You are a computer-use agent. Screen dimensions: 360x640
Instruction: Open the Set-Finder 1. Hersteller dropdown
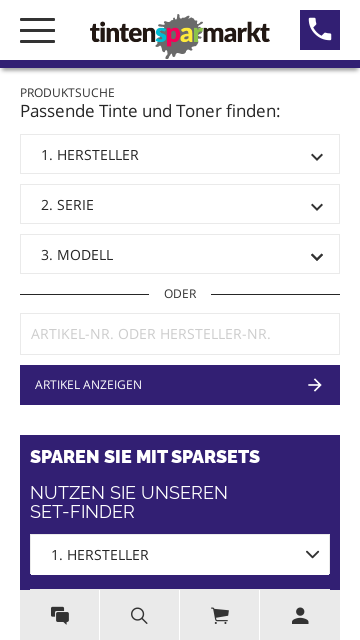point(180,554)
